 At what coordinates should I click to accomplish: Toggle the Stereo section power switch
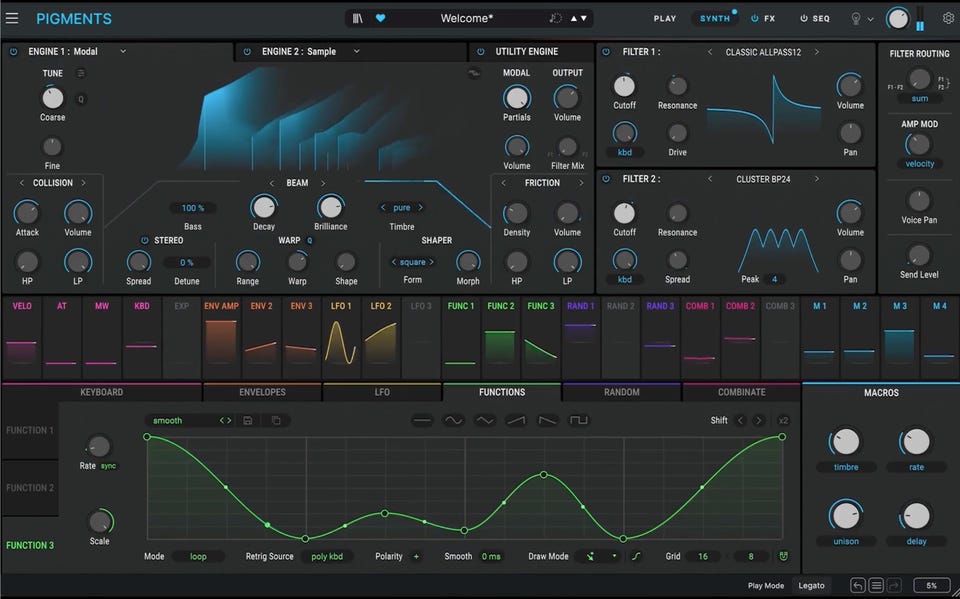[145, 240]
